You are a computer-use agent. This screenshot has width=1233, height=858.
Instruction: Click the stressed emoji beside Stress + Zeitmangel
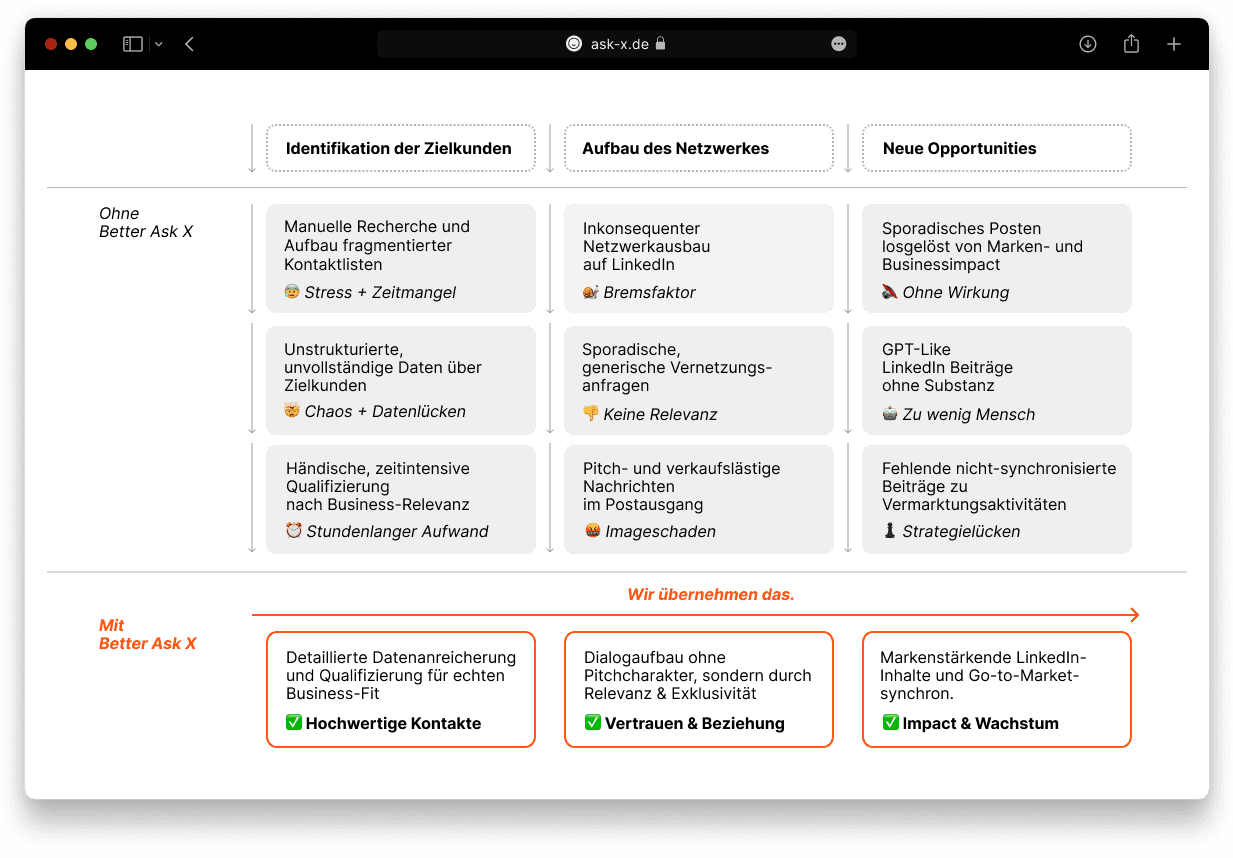tap(292, 292)
